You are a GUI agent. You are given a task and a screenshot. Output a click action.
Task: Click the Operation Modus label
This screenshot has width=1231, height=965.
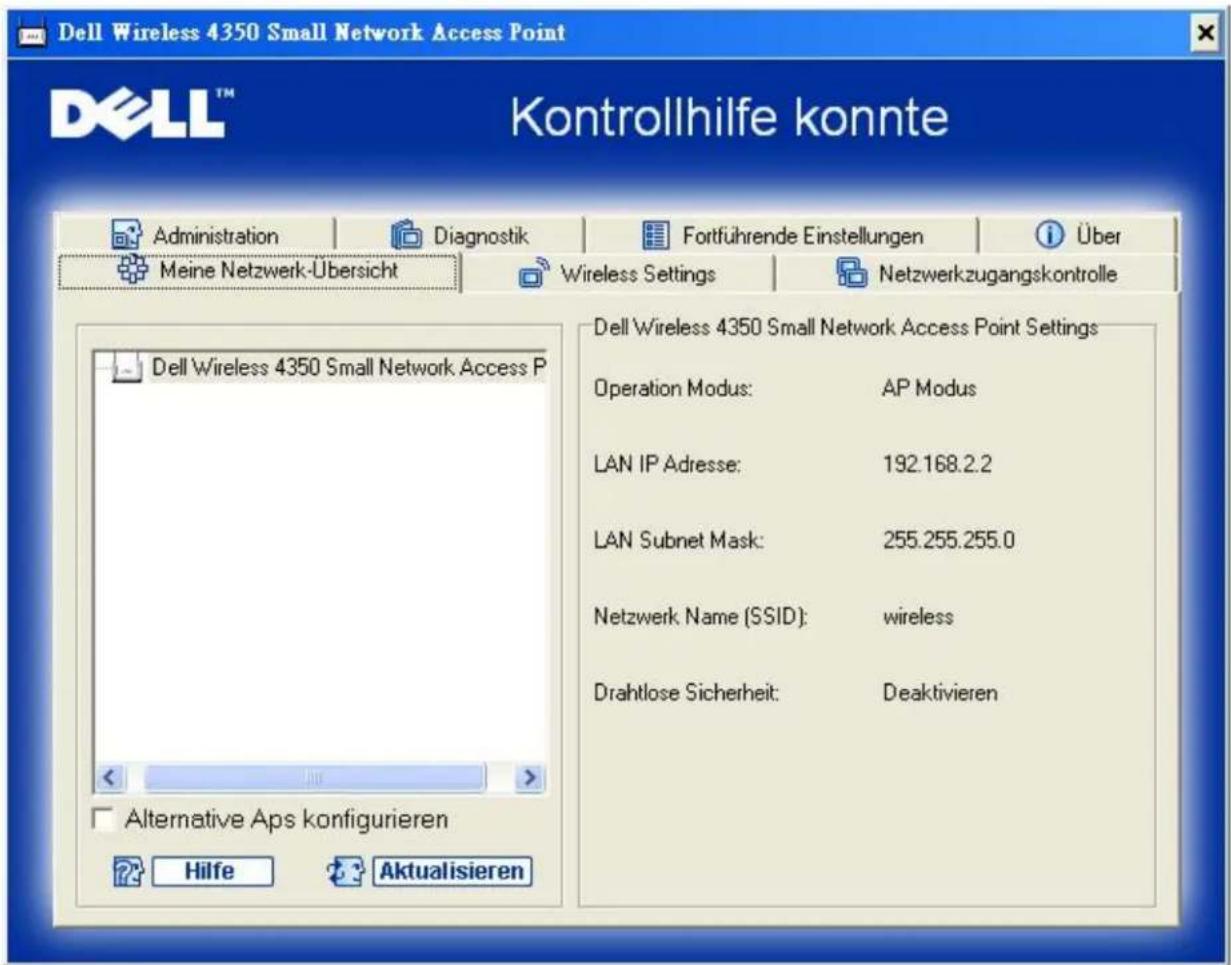tap(673, 389)
